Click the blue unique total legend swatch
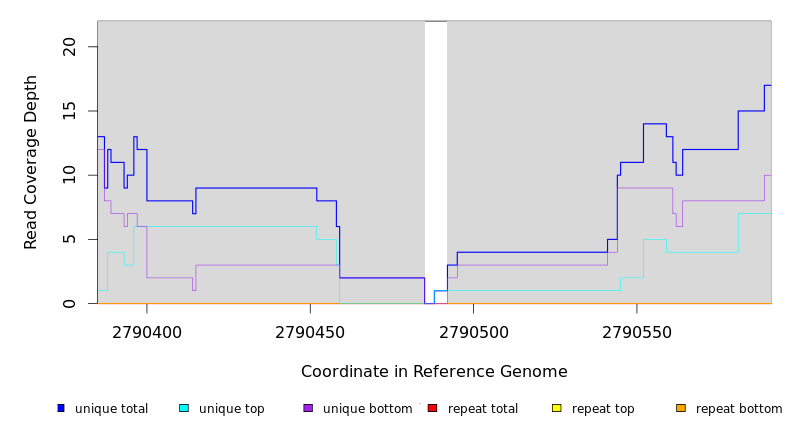Screen dimensions: 792x432 (x=61, y=408)
